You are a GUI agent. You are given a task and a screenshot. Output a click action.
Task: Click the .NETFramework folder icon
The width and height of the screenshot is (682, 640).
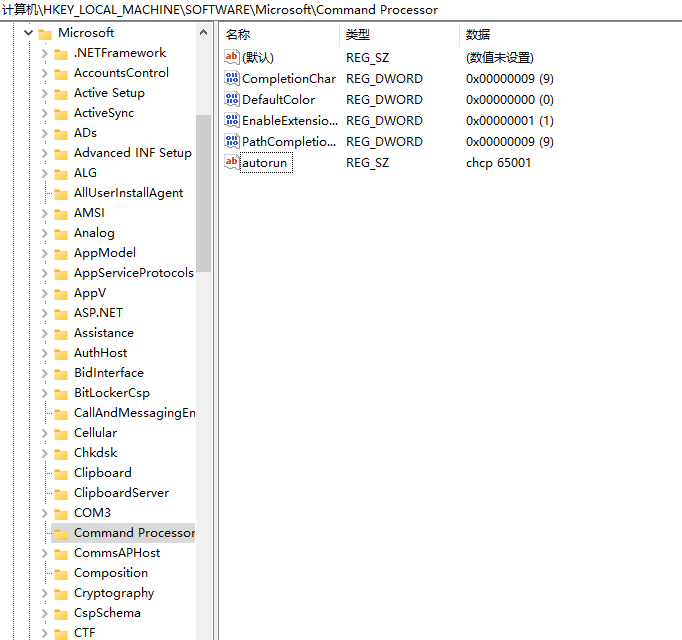pyautogui.click(x=61, y=54)
